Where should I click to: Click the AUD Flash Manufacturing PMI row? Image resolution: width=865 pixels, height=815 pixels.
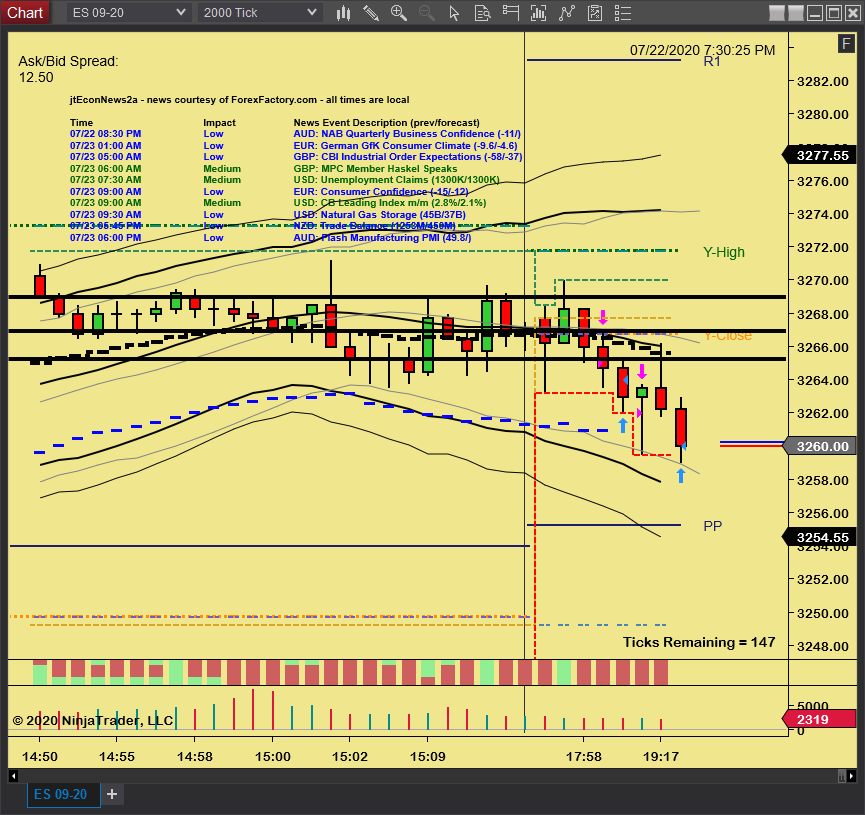coord(270,238)
